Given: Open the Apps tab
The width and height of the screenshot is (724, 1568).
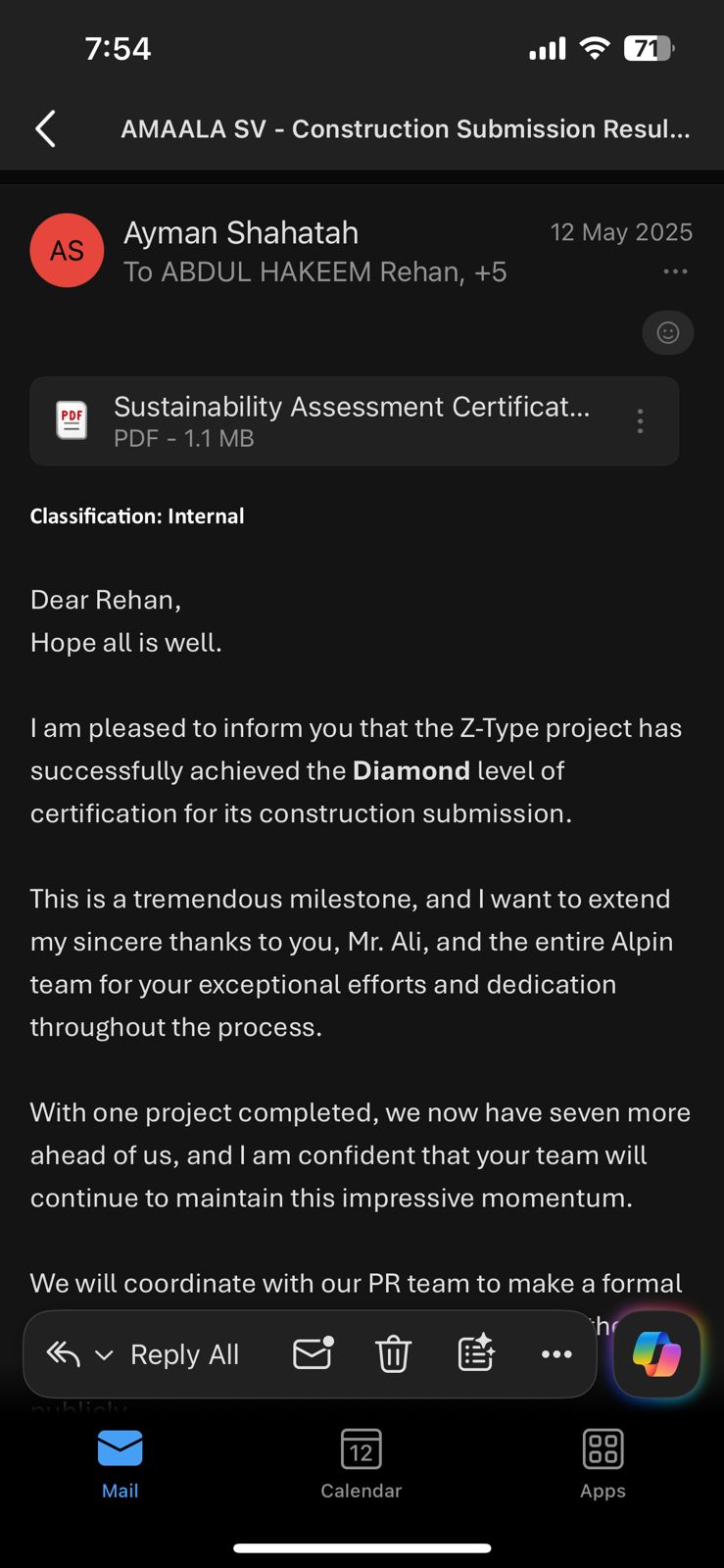Looking at the screenshot, I should 603,1465.
